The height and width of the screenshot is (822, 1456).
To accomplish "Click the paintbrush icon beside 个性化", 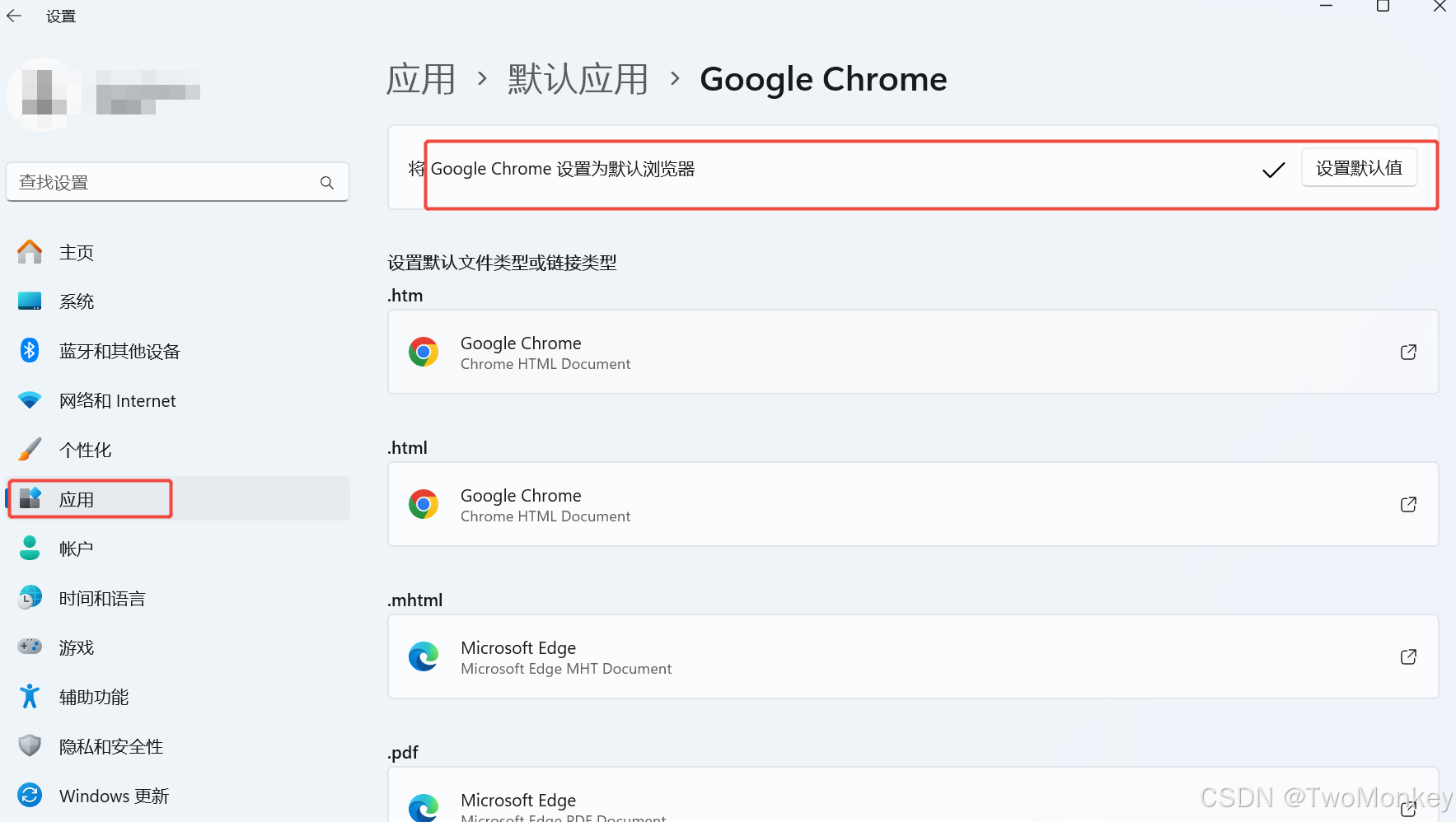I will click(x=30, y=449).
